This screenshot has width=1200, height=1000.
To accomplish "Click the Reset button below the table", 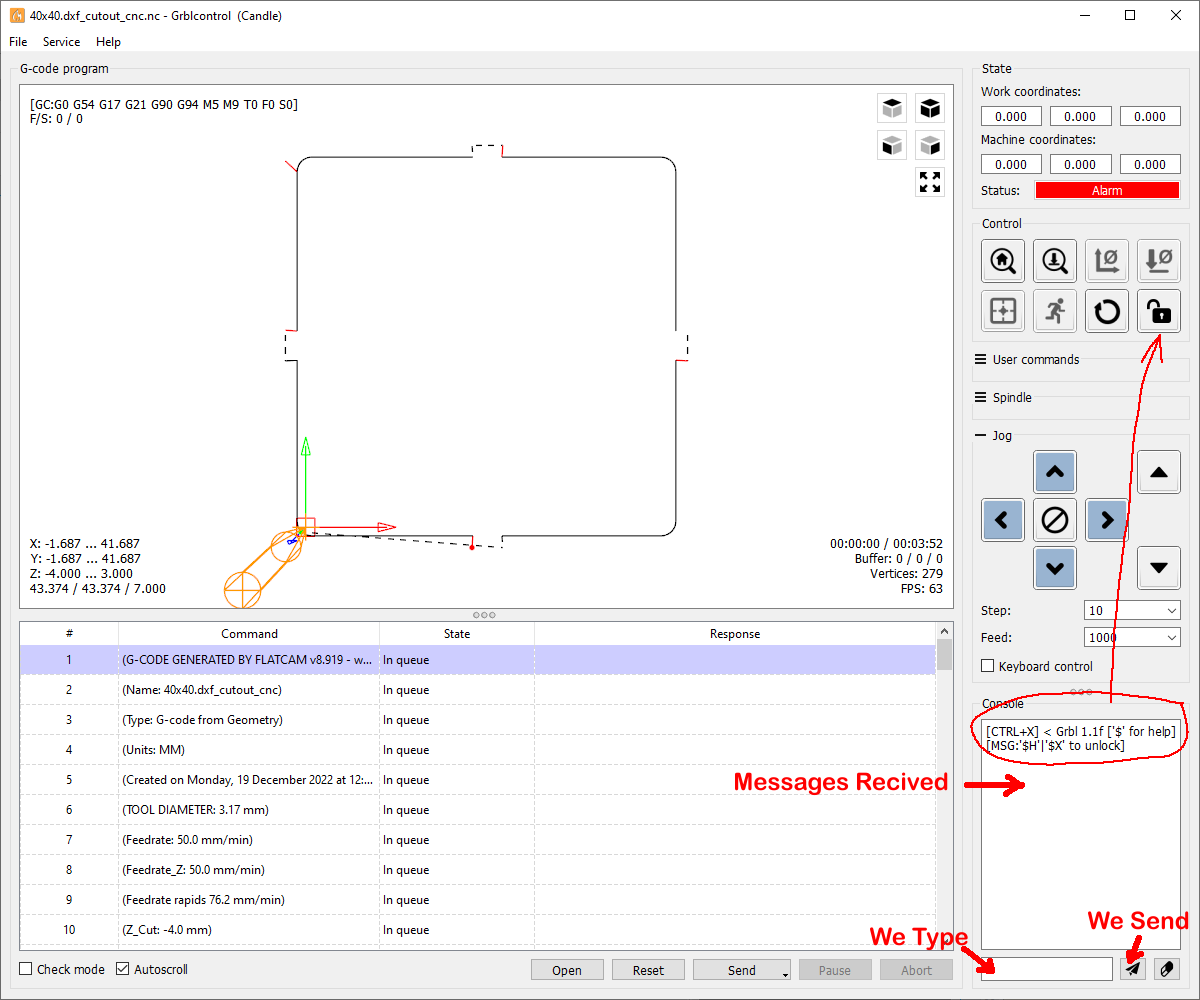I will (648, 970).
